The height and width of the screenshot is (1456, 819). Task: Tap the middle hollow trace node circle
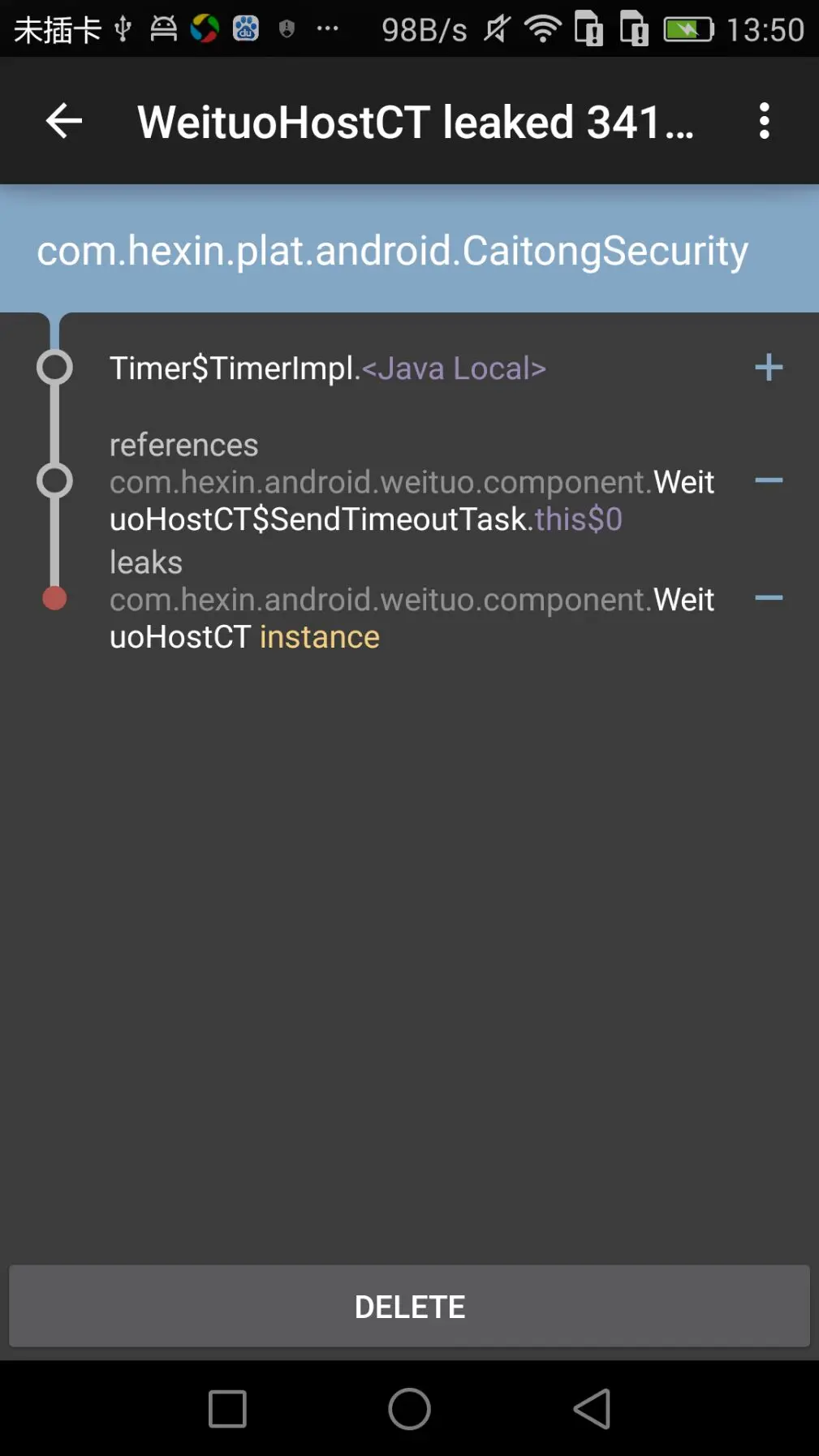point(54,480)
